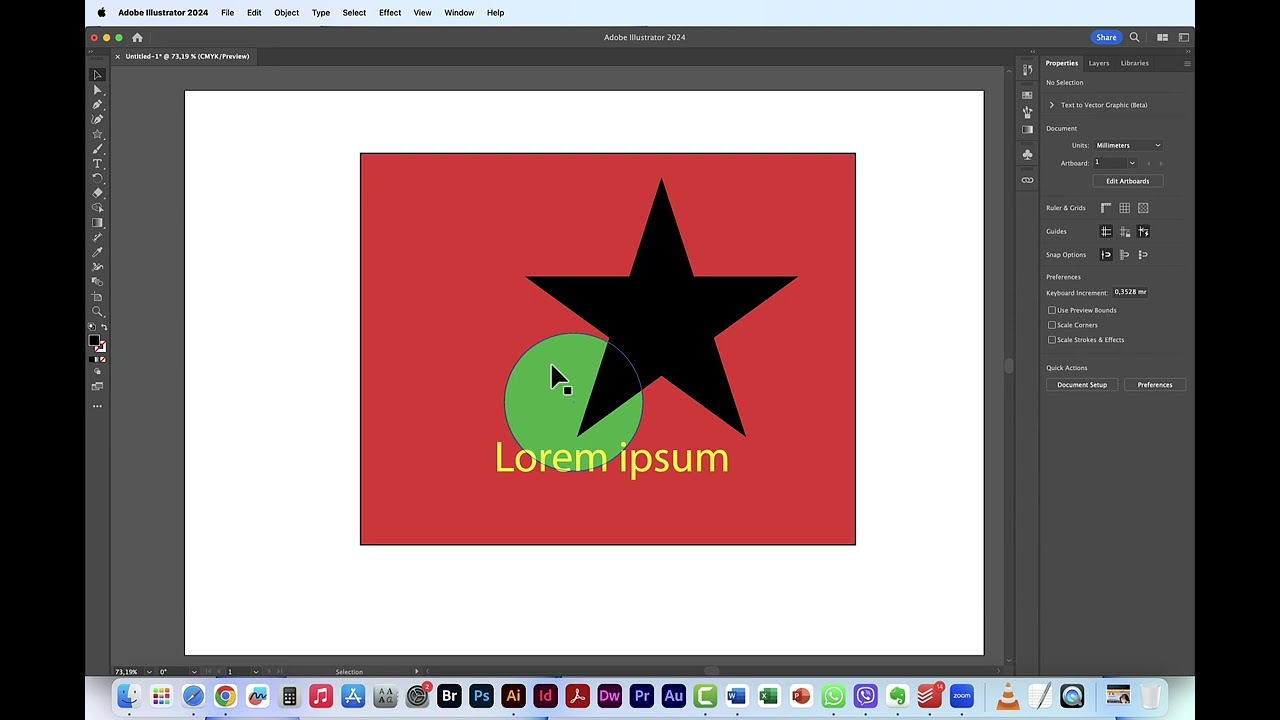The height and width of the screenshot is (720, 1280).
Task: Open the Artboard number dropdown
Action: coord(1132,163)
